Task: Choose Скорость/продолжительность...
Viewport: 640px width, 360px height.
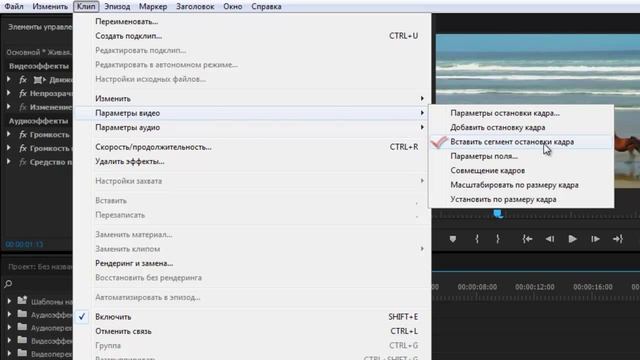Action: pyautogui.click(x=252, y=147)
